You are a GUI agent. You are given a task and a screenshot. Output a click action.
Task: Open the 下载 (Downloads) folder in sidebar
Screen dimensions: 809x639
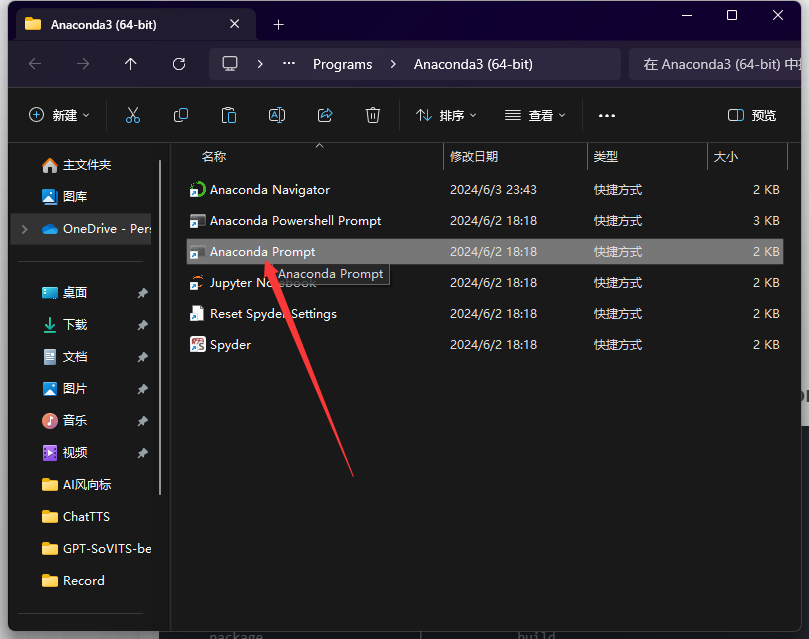point(75,325)
